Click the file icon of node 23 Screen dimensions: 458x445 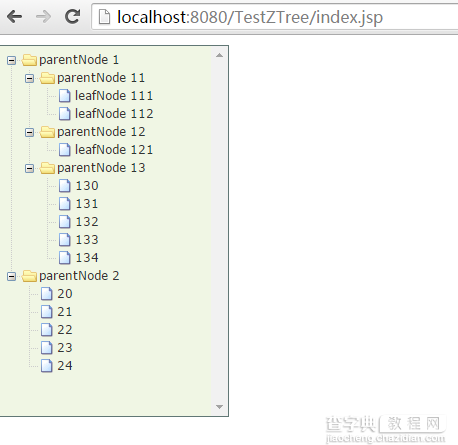click(x=47, y=348)
